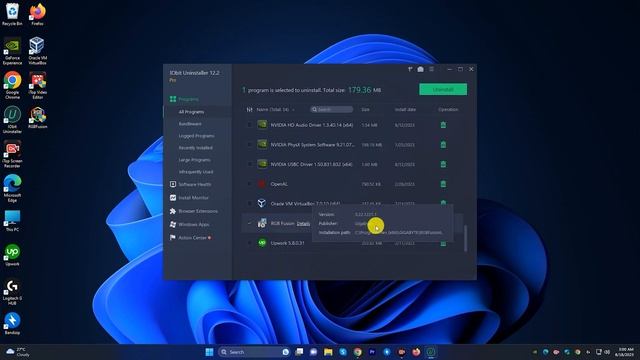The width and height of the screenshot is (640, 360).
Task: Click the tools icon in IObit title bar
Action: (410, 69)
